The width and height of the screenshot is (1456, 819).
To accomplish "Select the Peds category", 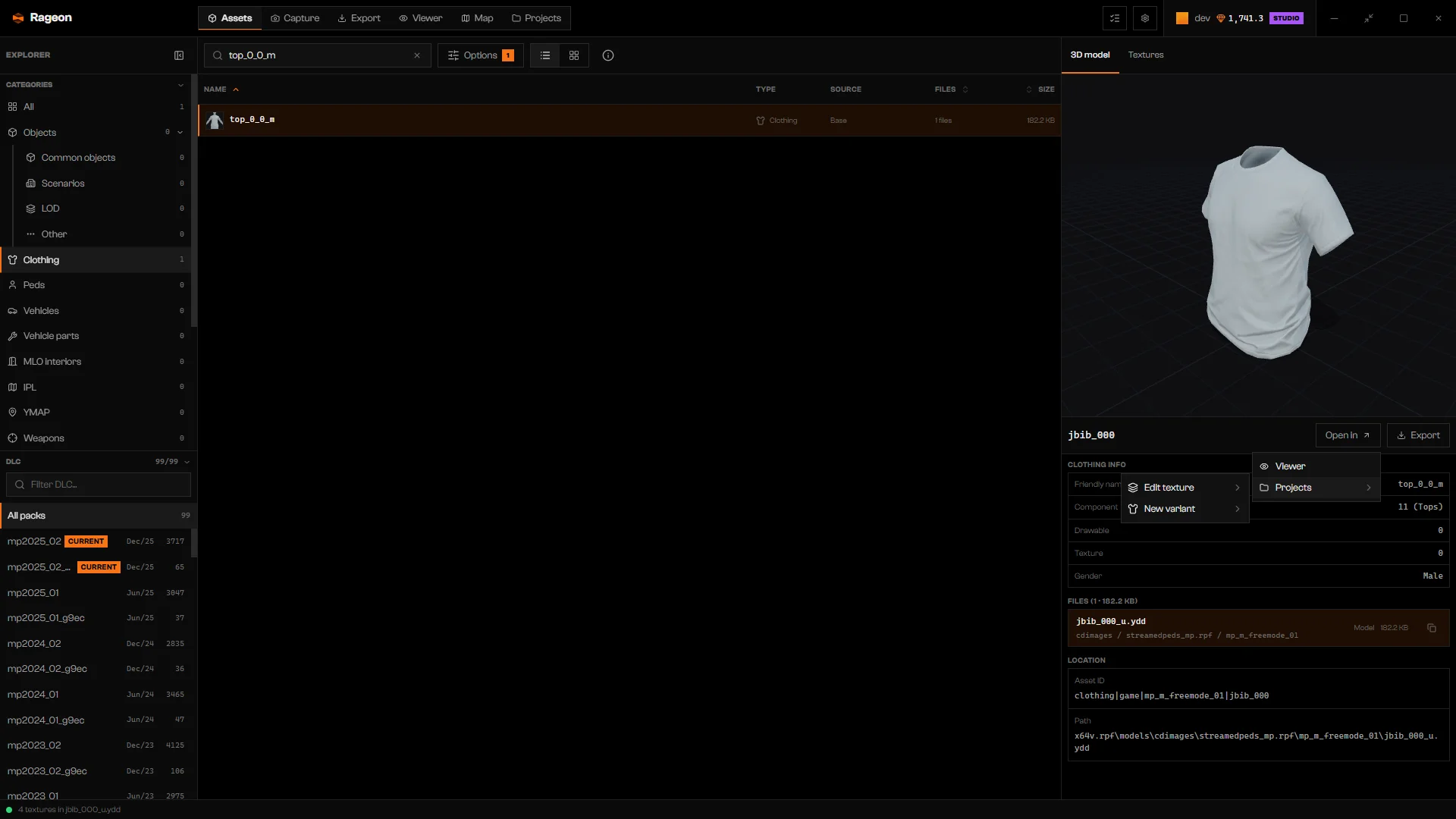I will point(95,285).
